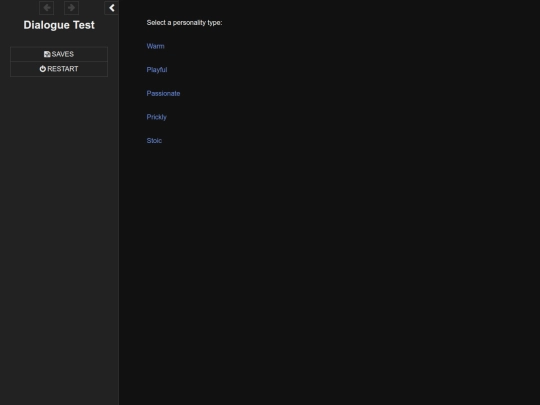Screen dimensions: 540x405
Task: Go back with the left arrow history button
Action: point(46,8)
